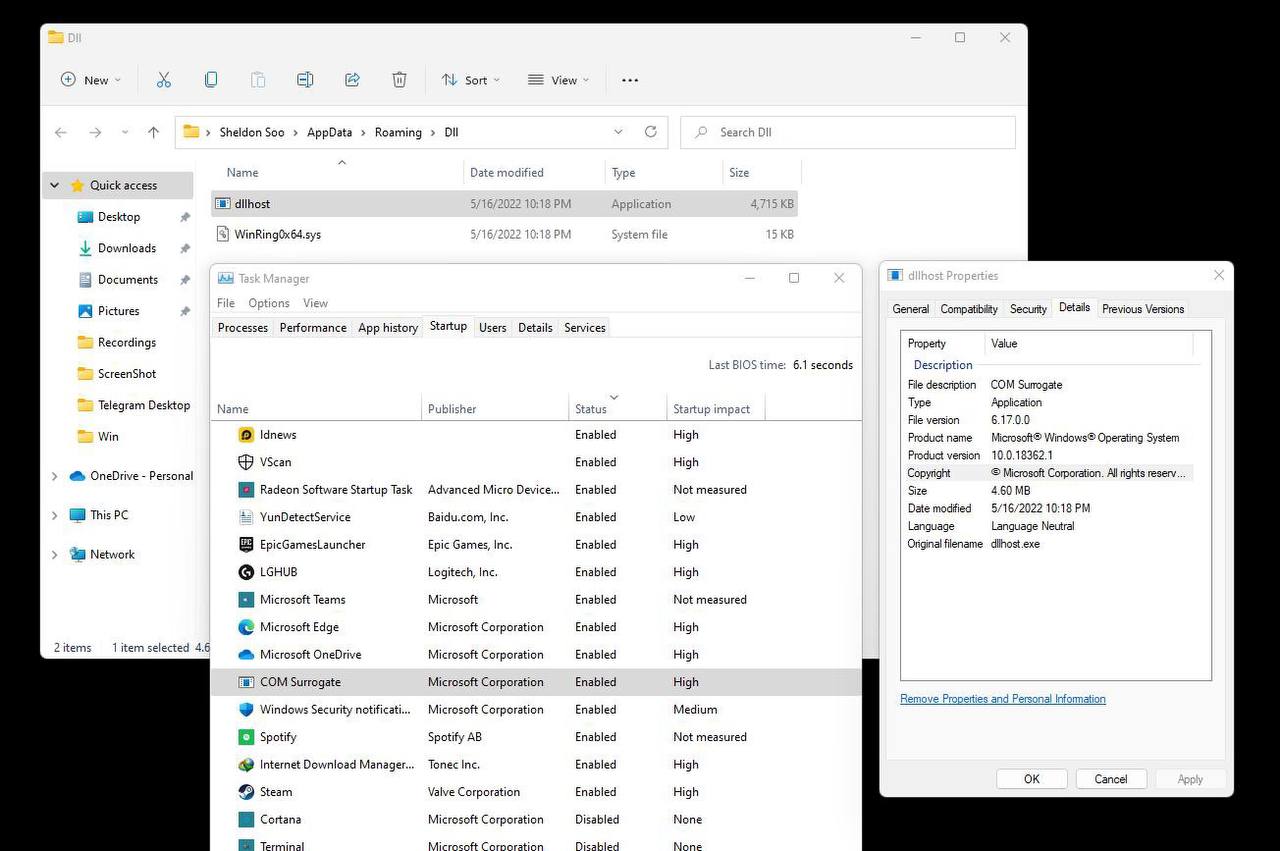Click the Rename icon in Explorer toolbar
This screenshot has height=851, width=1280.
pos(305,80)
